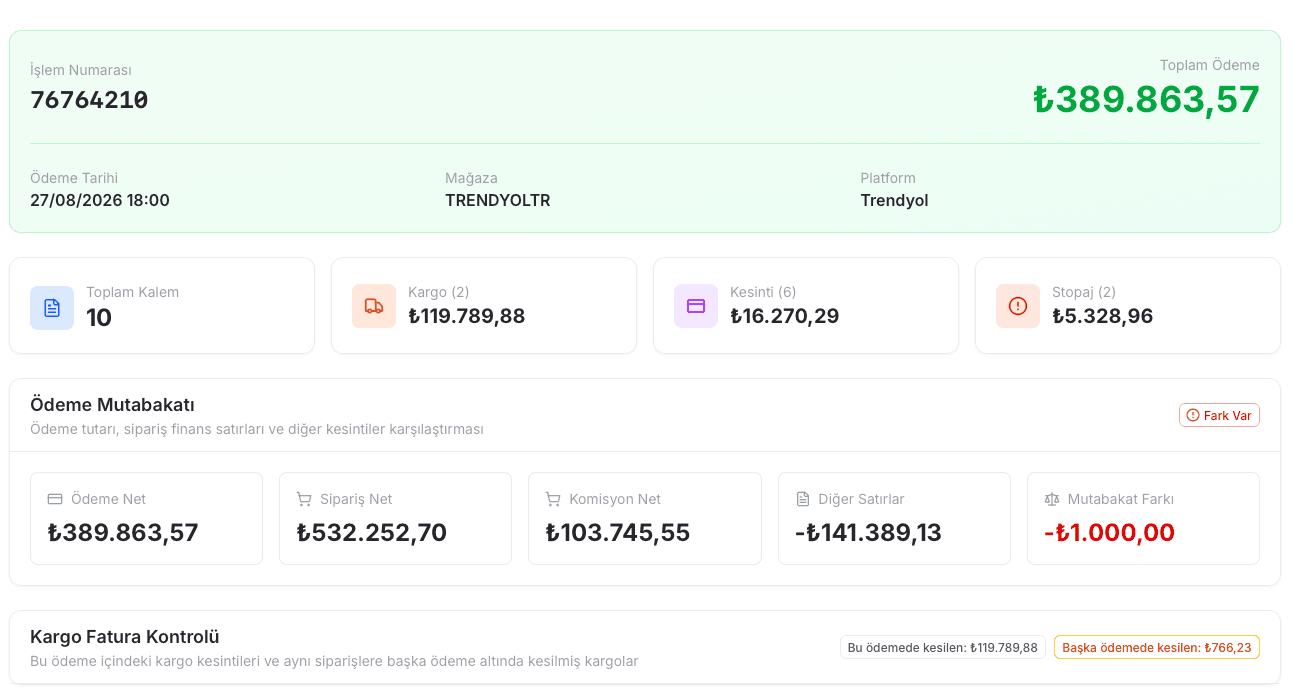Viewport: 1302px width, 700px height.
Task: Click the card icon beside Ödeme Net
Action: click(x=55, y=499)
